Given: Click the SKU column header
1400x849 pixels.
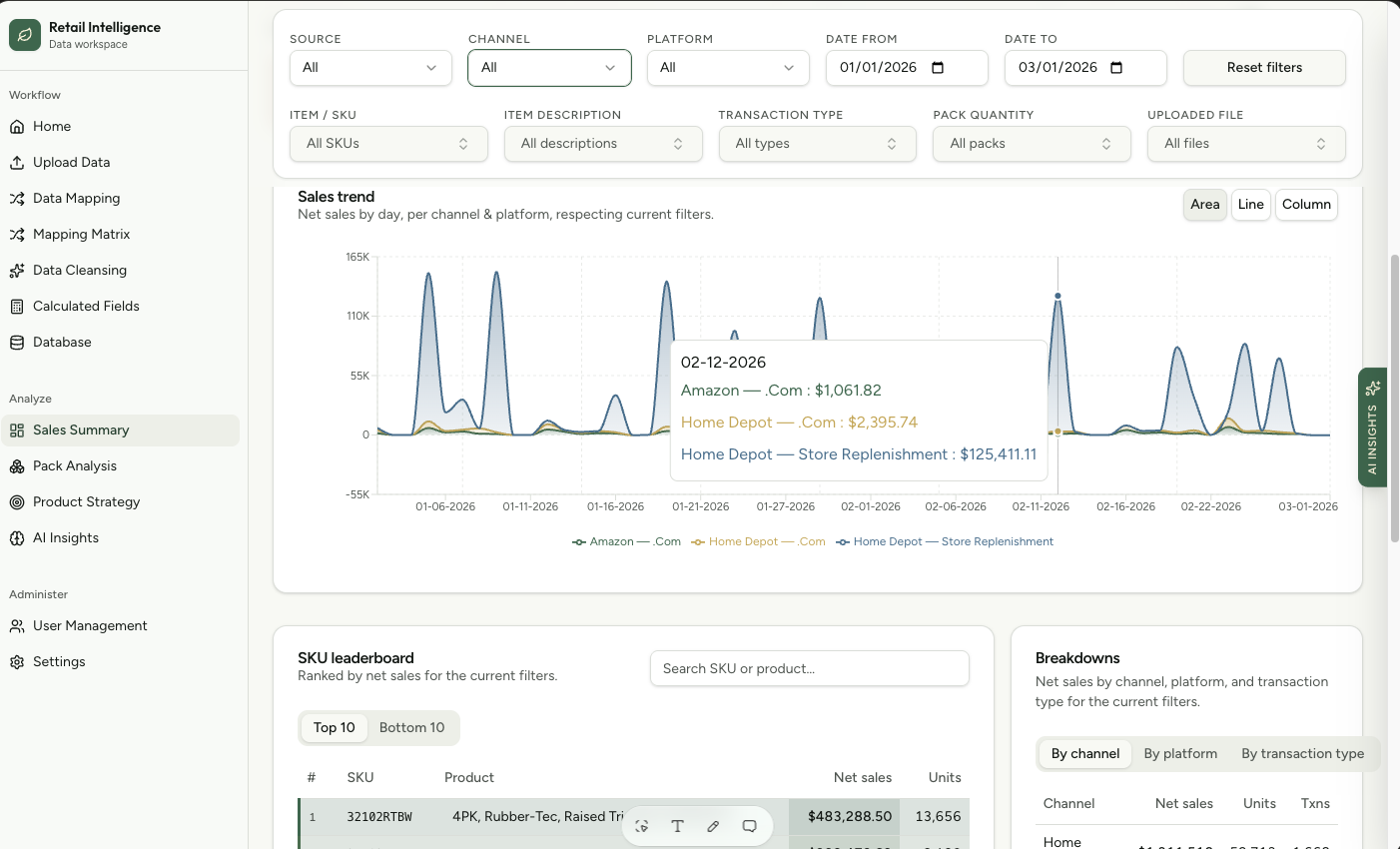Looking at the screenshot, I should click(x=360, y=778).
